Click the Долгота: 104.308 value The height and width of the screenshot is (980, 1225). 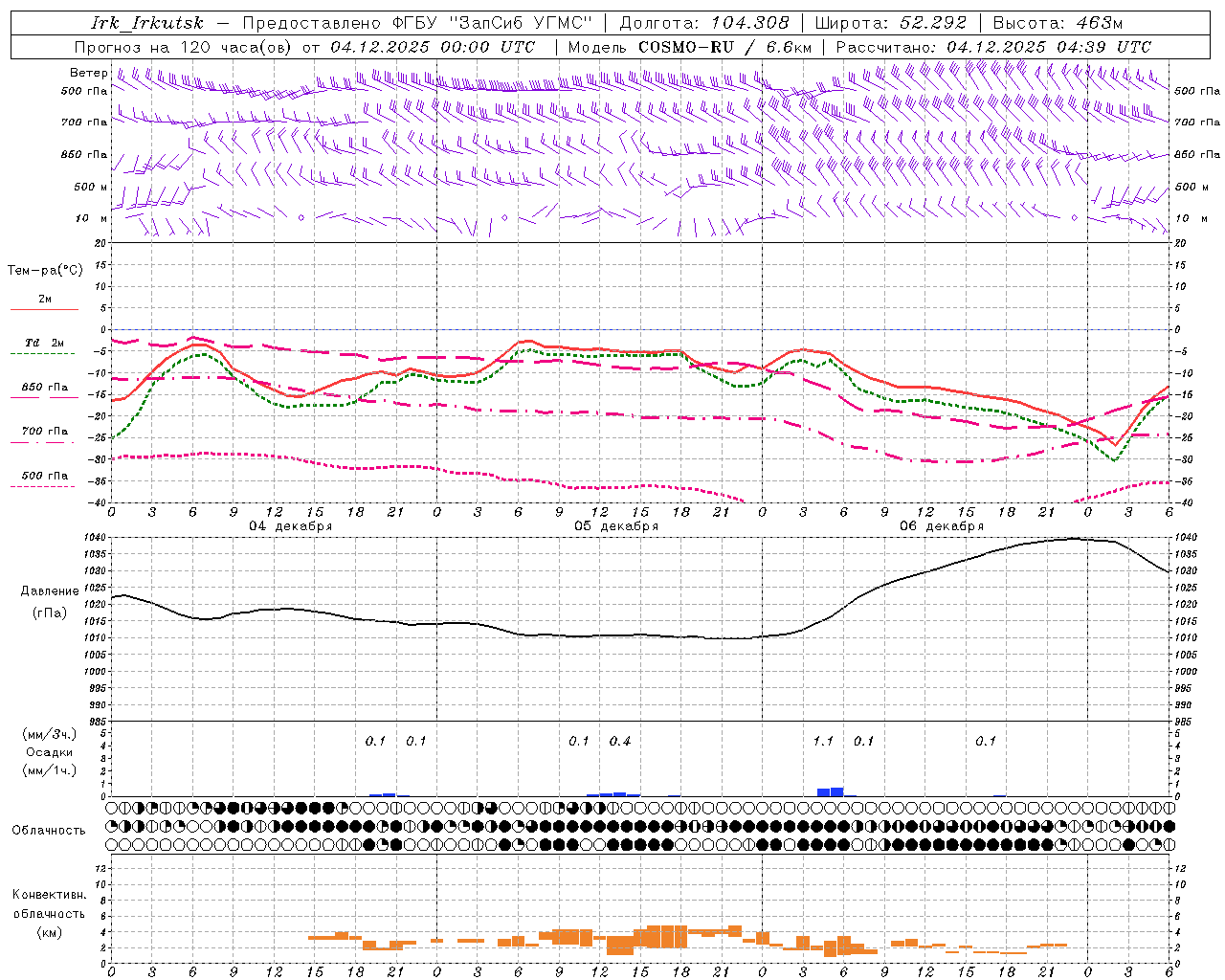point(704,23)
